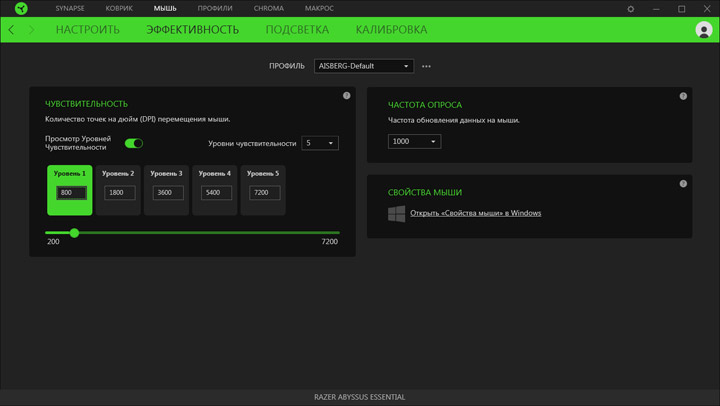Click the slider maximum label 7200
This screenshot has width=720, height=406.
330,242
